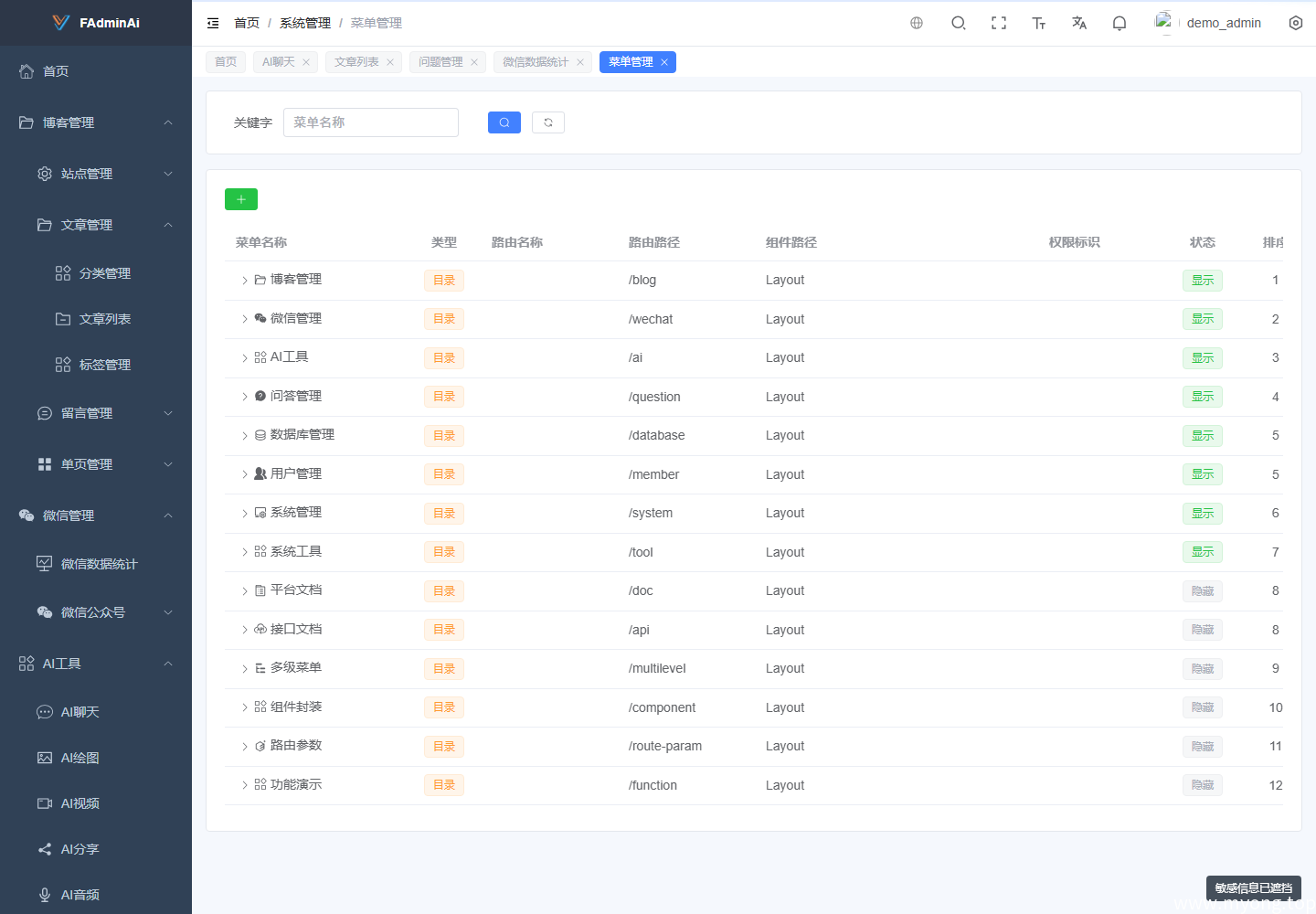
Task: Click the 菜单名称 keyword input field
Action: coord(371,122)
